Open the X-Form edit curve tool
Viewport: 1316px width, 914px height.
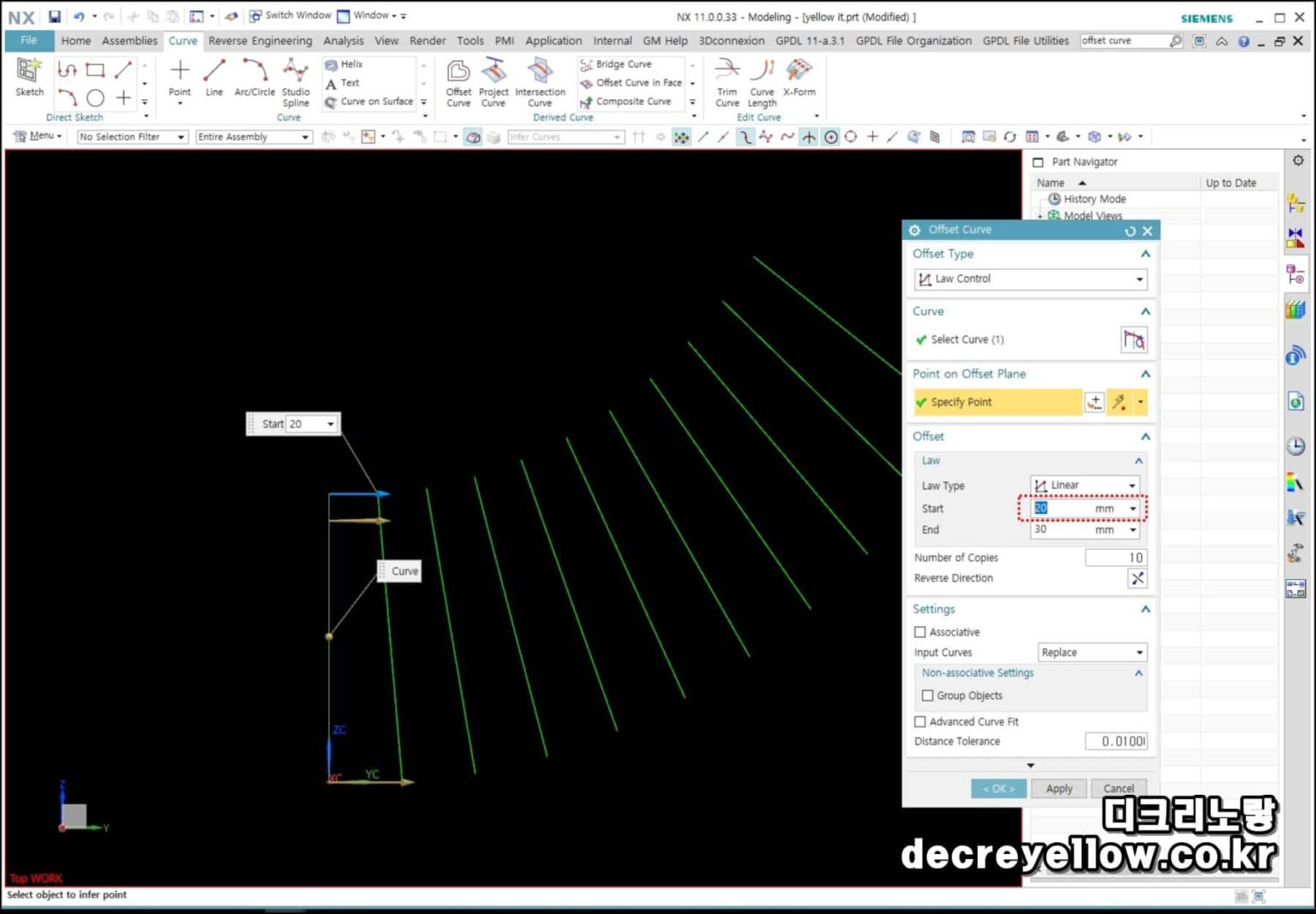pos(799,77)
